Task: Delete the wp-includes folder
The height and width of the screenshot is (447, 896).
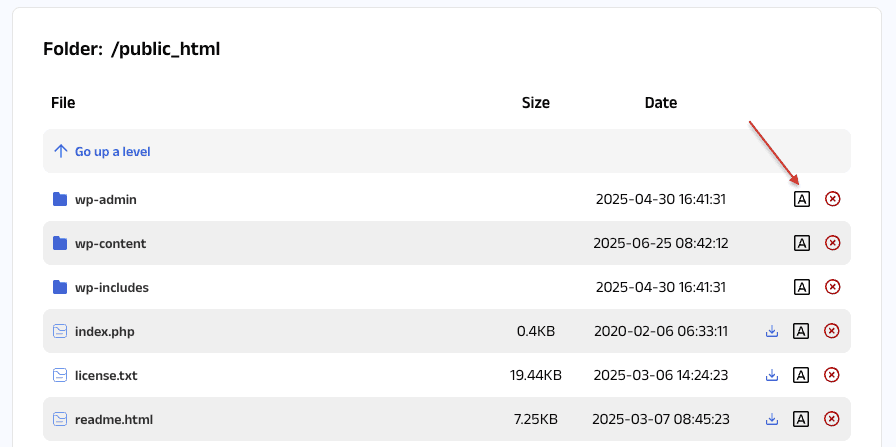Action: [x=832, y=287]
